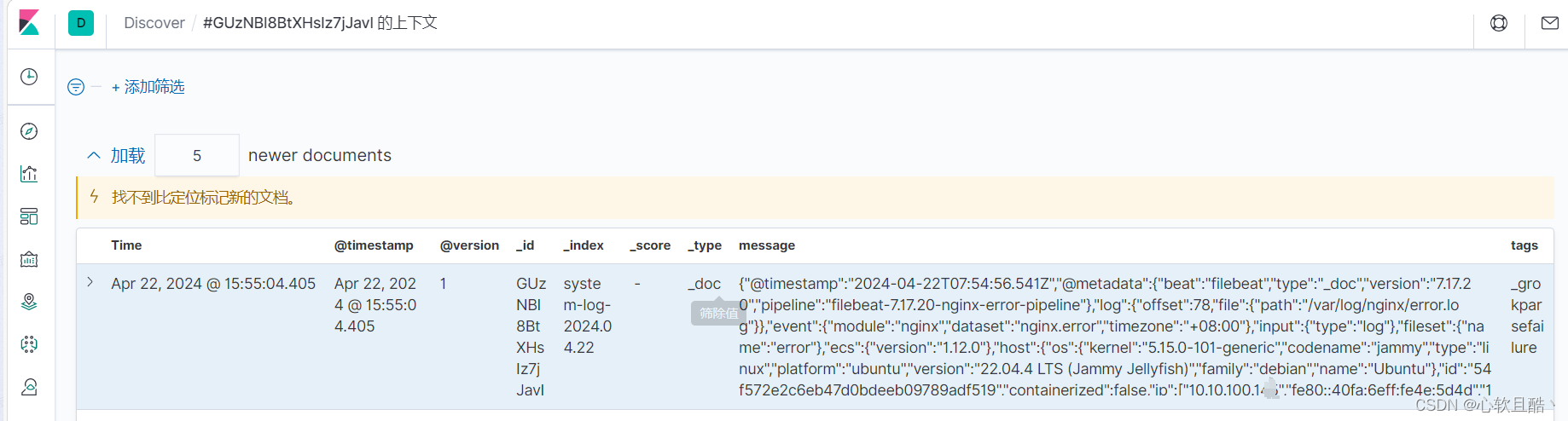Open Maps icon in sidebar

point(29,302)
